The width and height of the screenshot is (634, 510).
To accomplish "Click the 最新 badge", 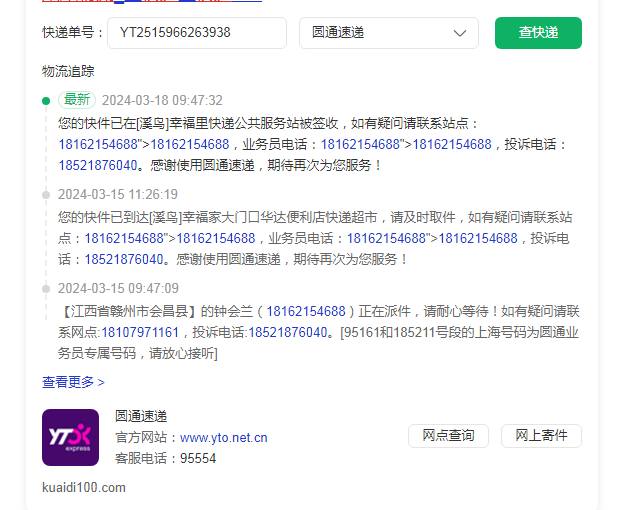I will click(x=77, y=99).
